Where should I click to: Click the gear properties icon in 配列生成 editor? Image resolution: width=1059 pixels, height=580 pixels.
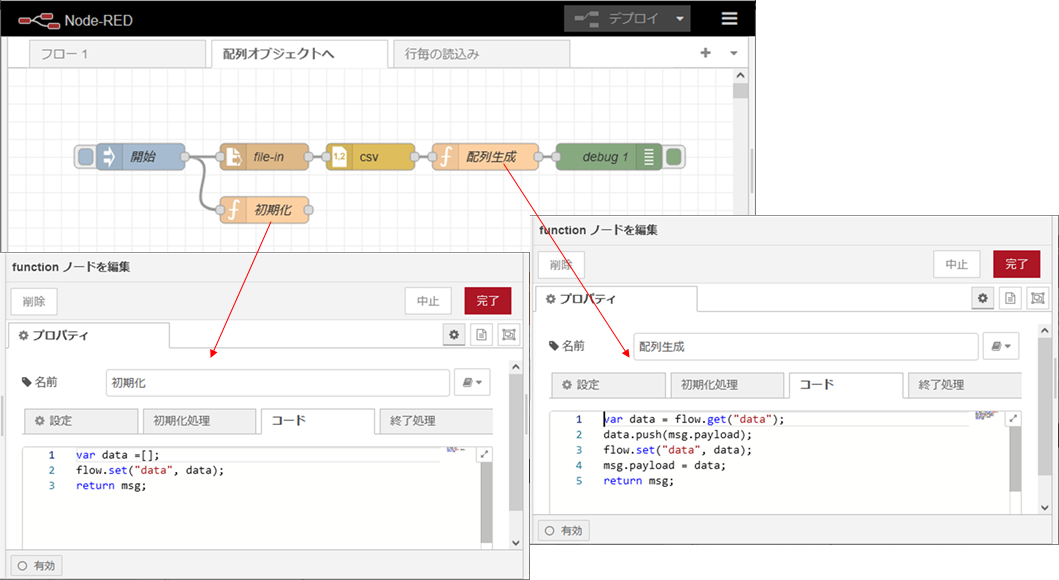click(x=983, y=298)
